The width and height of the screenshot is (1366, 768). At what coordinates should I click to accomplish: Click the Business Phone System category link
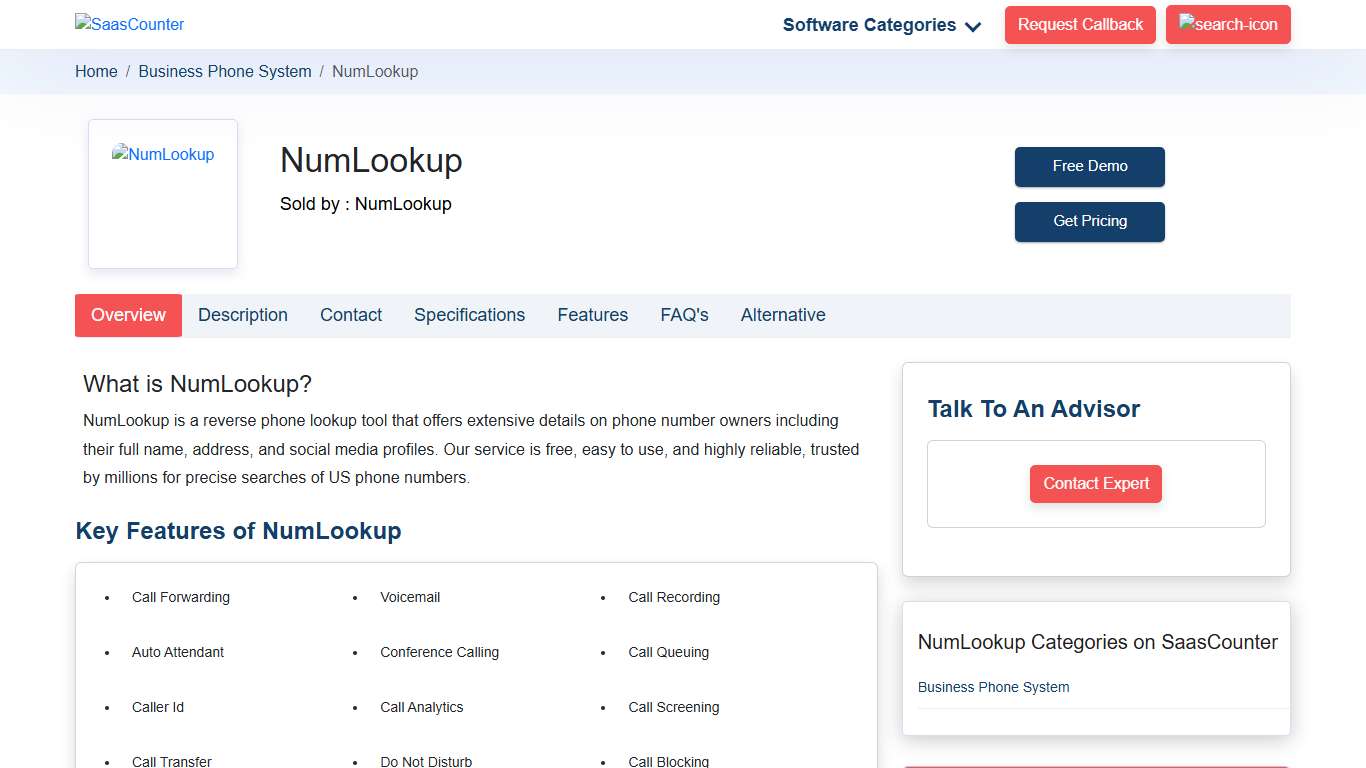[x=993, y=687]
